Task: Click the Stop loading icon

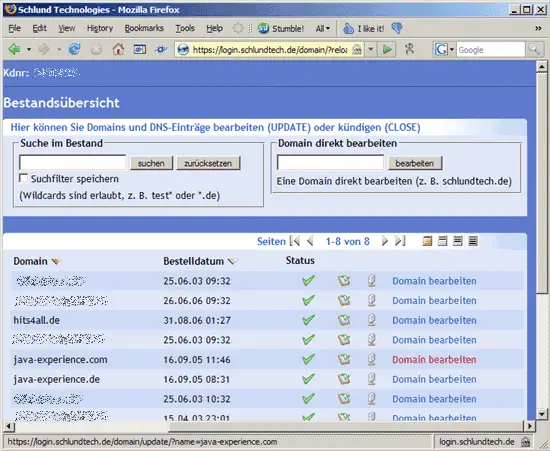Action: (96, 50)
